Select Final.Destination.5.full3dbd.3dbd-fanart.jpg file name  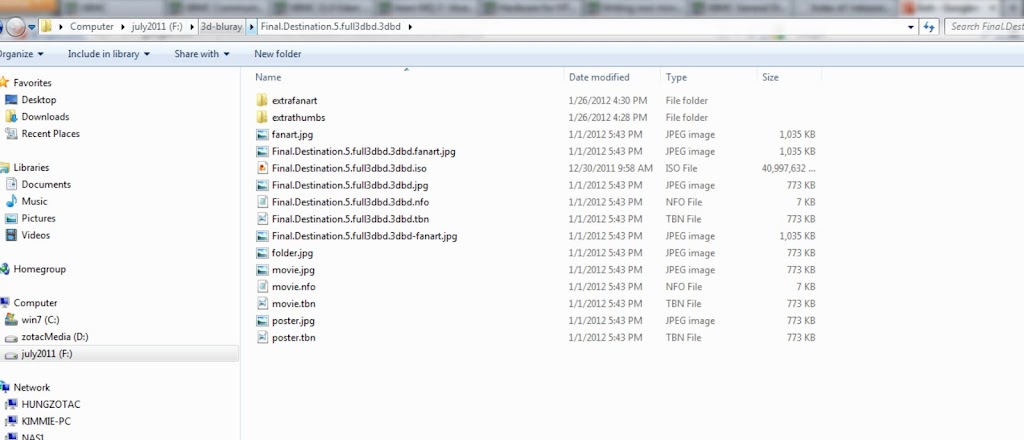(x=364, y=236)
